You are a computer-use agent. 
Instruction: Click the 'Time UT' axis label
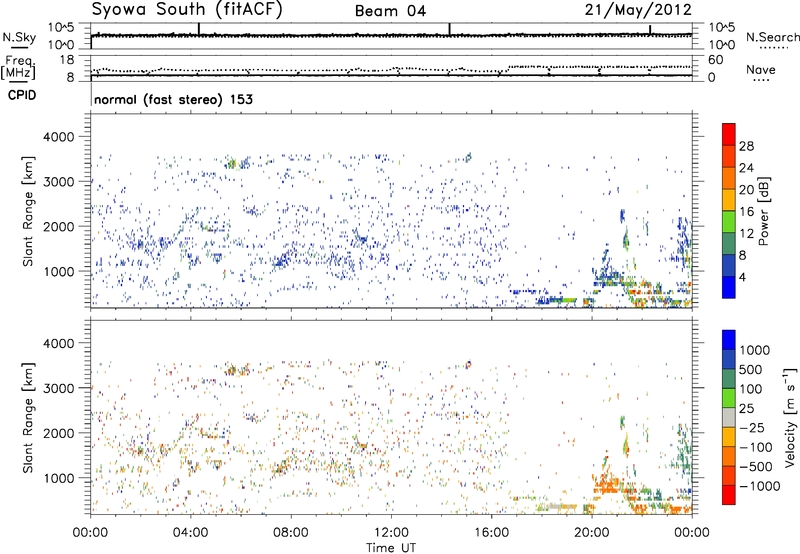(x=391, y=547)
